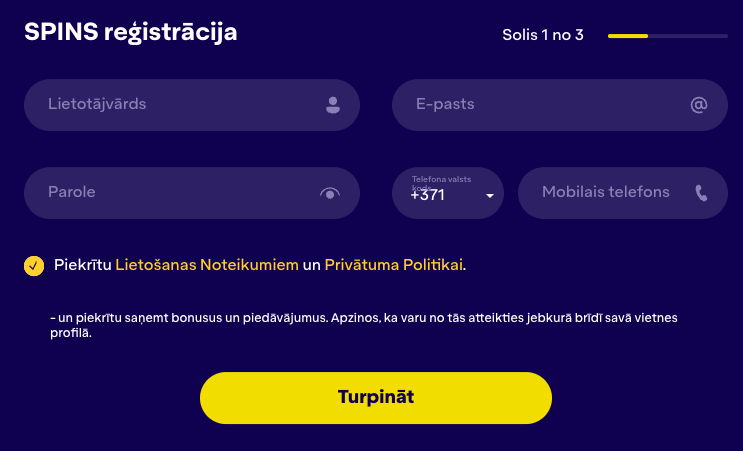Open the +371 country code dropdown
Screen dimensions: 743x451
pos(447,193)
